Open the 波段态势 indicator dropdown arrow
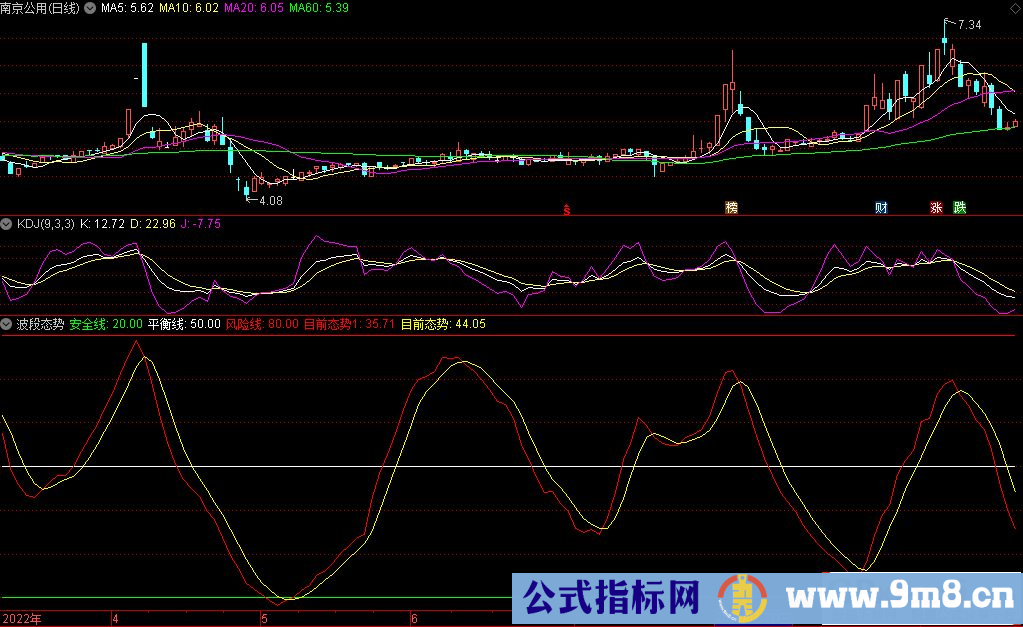Viewport: 1023px width, 627px height. pyautogui.click(x=7, y=324)
